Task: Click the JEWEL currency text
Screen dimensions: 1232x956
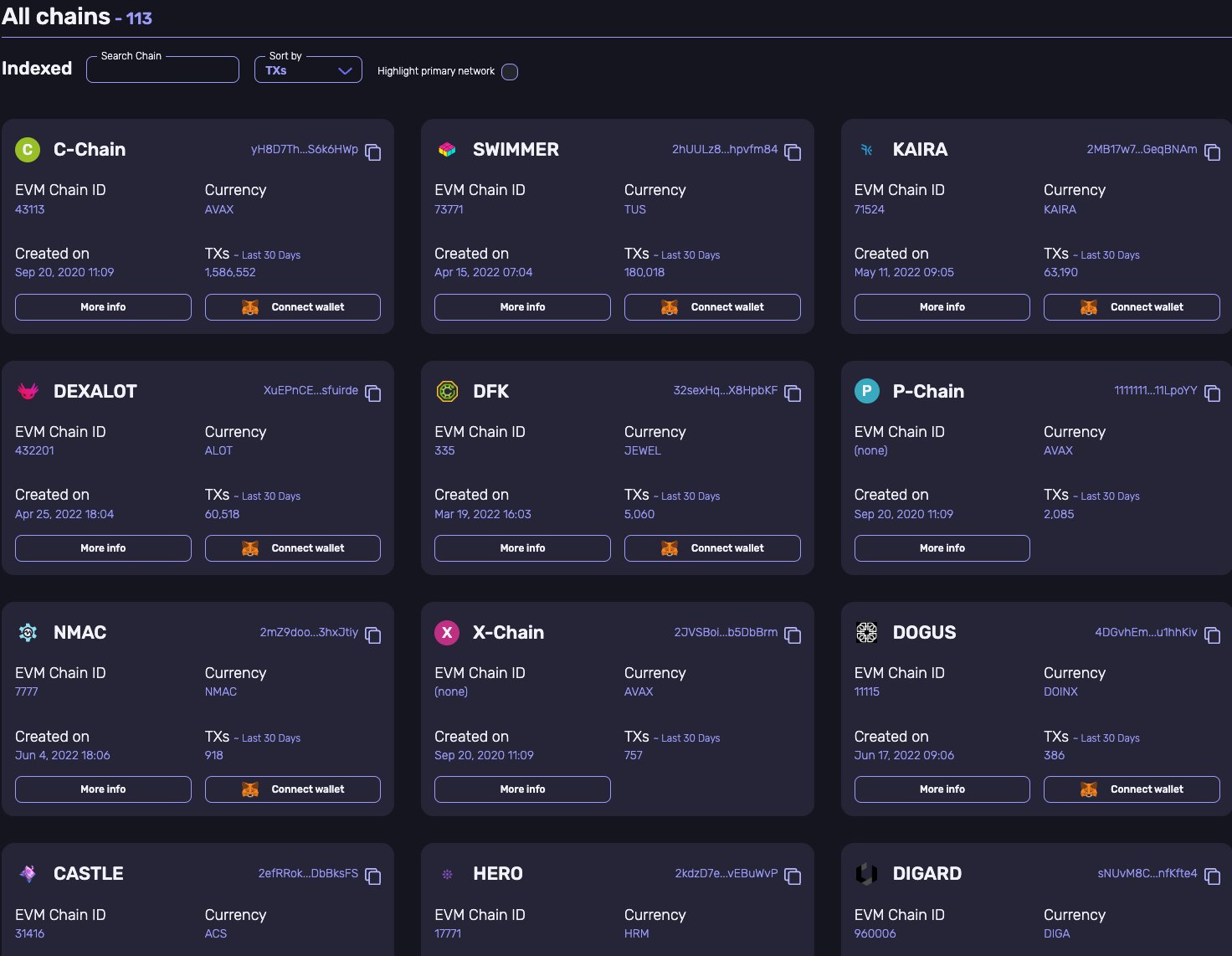Action: tap(643, 450)
